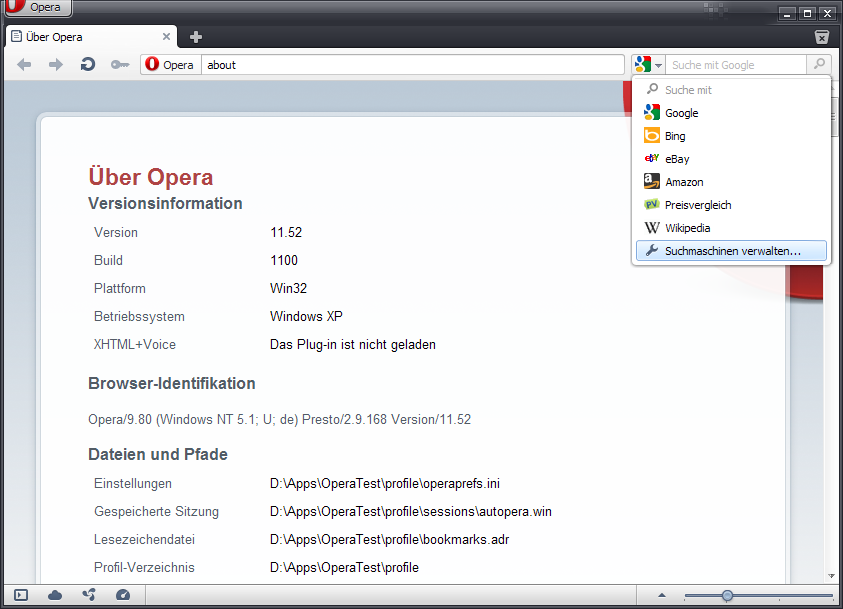Viewport: 843px width, 609px height.
Task: Click the Einstellungen label
Action: tap(133, 483)
